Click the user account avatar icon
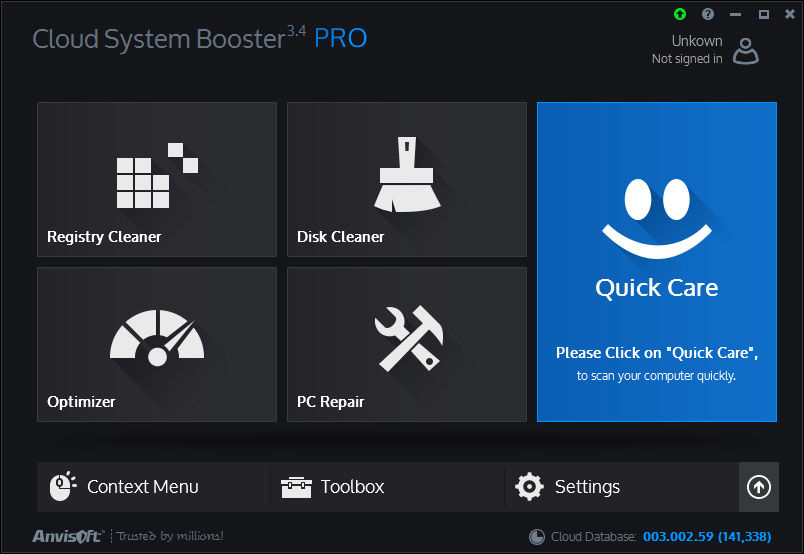Viewport: 804px width, 554px height. [x=746, y=51]
